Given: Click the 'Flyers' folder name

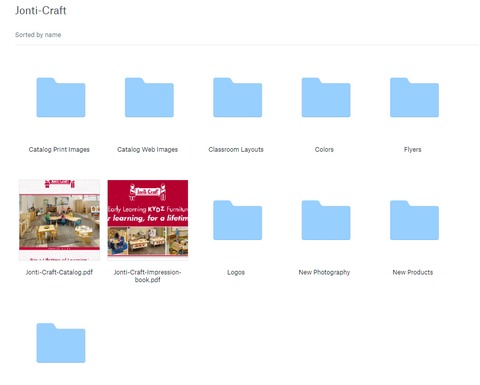Looking at the screenshot, I should pos(413,149).
